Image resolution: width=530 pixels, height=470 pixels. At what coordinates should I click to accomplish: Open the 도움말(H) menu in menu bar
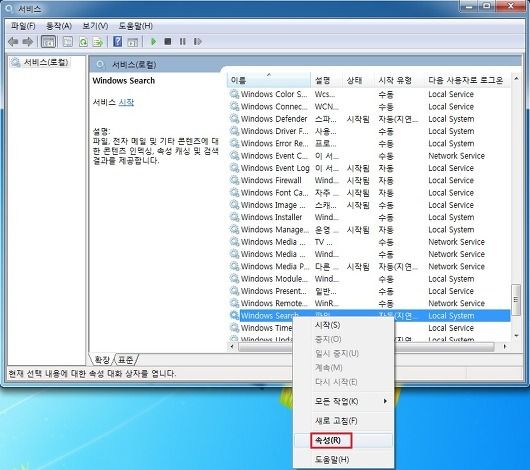click(136, 26)
